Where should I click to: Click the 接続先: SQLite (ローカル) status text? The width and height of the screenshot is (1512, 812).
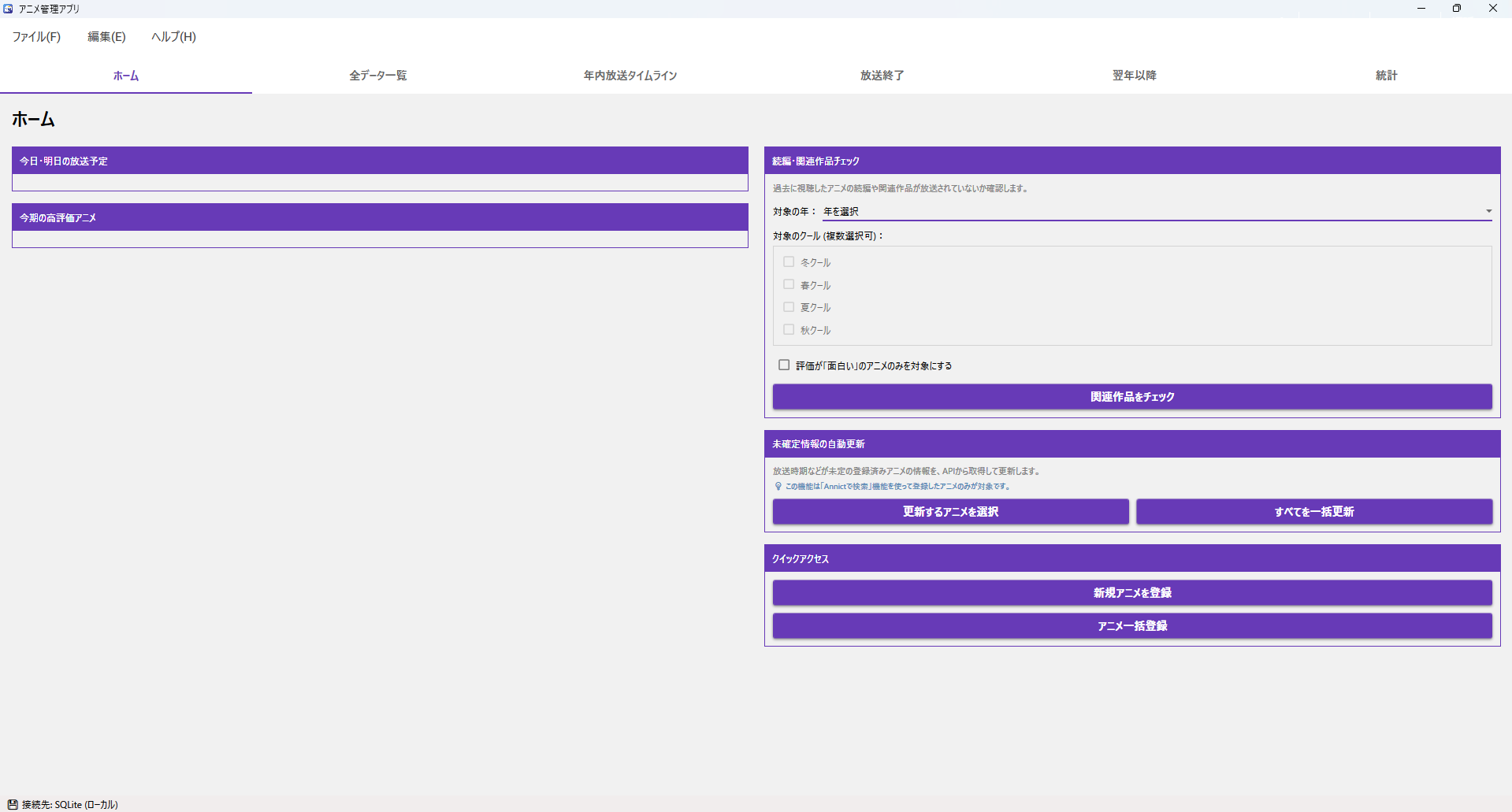(70, 804)
